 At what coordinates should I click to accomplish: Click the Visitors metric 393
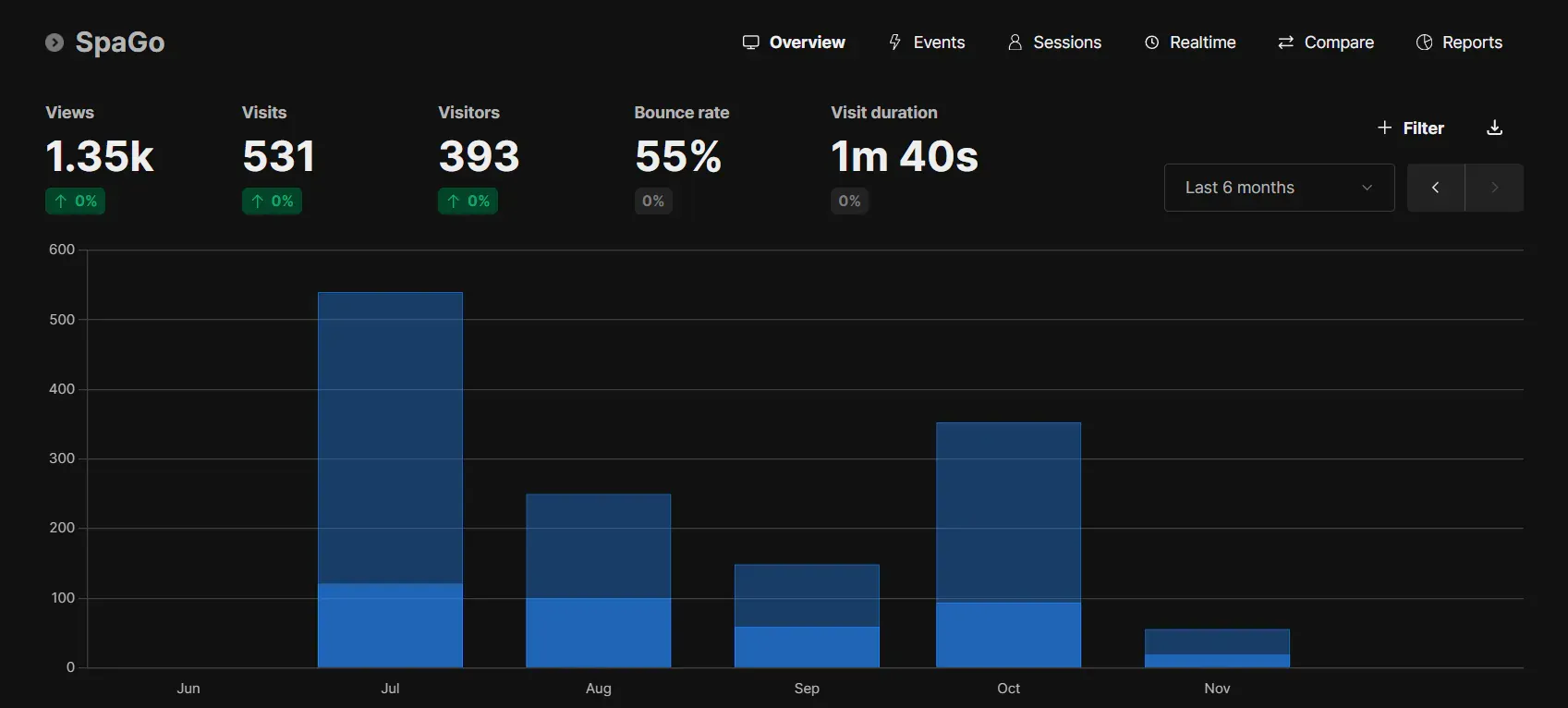(479, 156)
